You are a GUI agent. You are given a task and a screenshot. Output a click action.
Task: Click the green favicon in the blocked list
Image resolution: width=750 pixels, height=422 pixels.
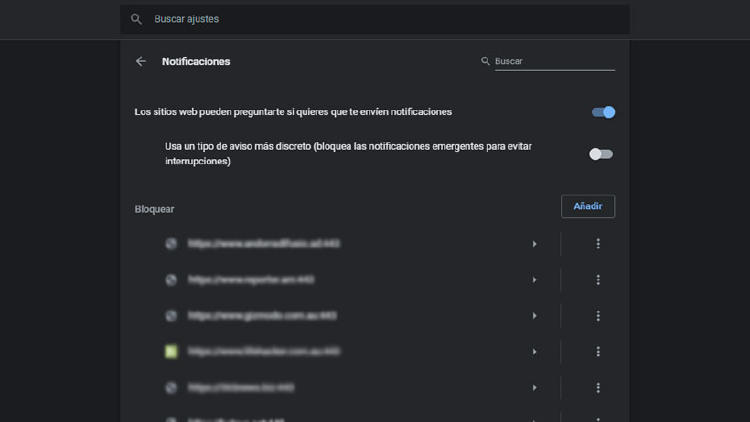pyautogui.click(x=171, y=352)
